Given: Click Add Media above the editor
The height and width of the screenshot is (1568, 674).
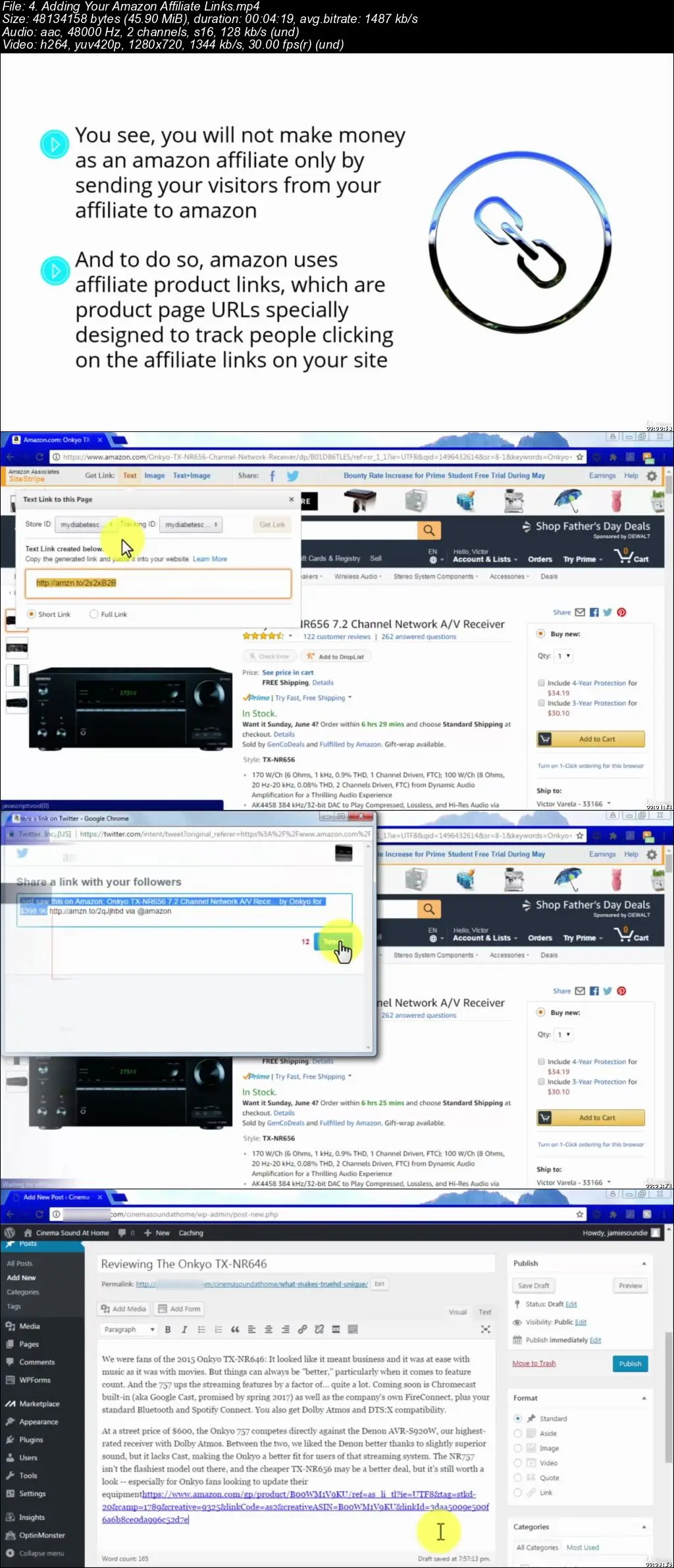Looking at the screenshot, I should coord(124,1309).
